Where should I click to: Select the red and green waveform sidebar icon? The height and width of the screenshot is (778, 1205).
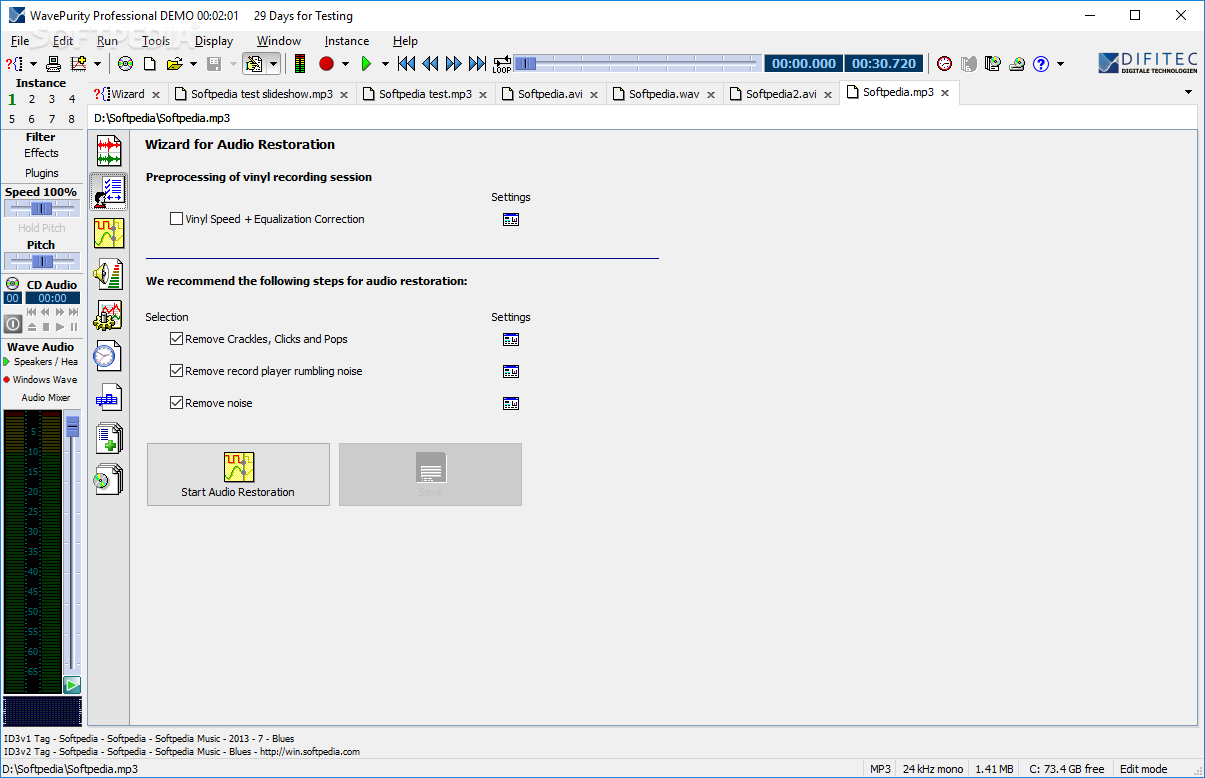pos(108,151)
